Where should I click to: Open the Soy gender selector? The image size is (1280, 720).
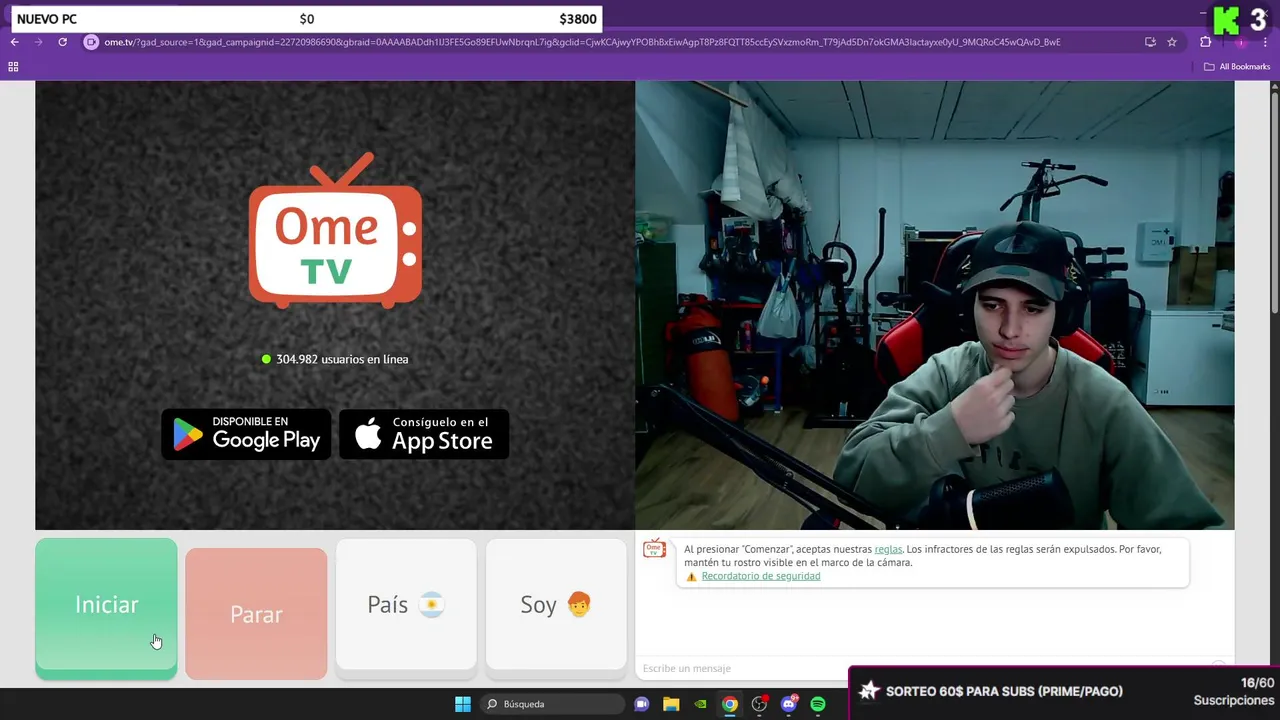[556, 605]
